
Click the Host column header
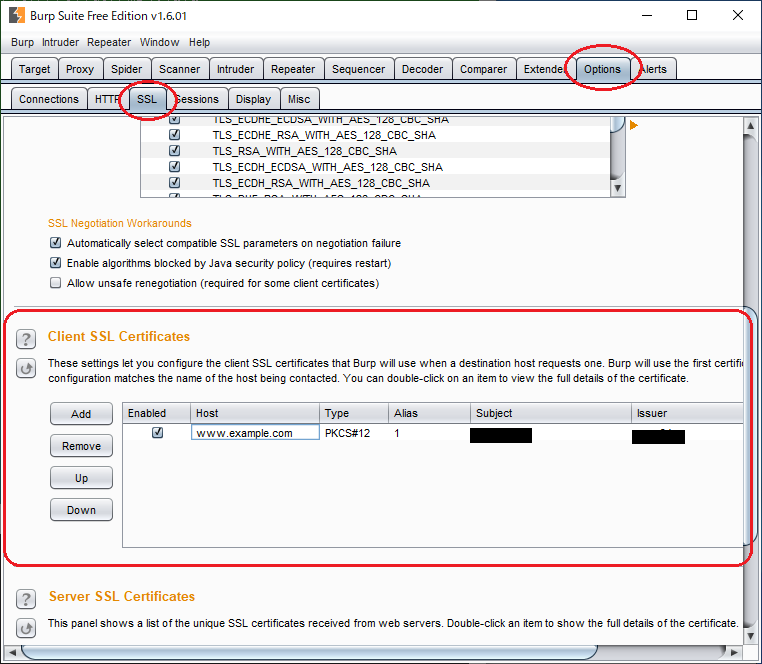pos(255,413)
